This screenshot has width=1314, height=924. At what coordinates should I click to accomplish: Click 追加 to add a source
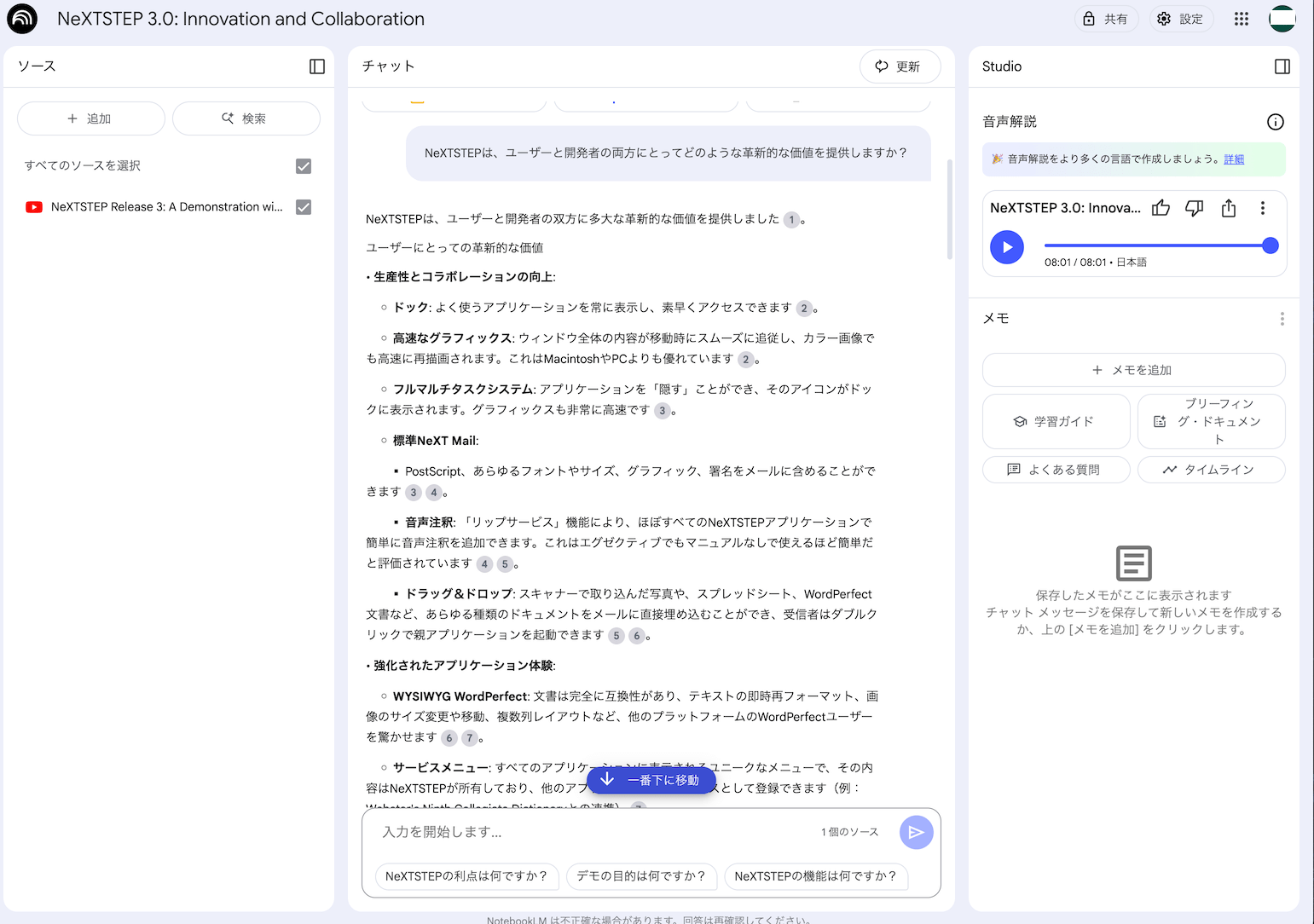[91, 118]
